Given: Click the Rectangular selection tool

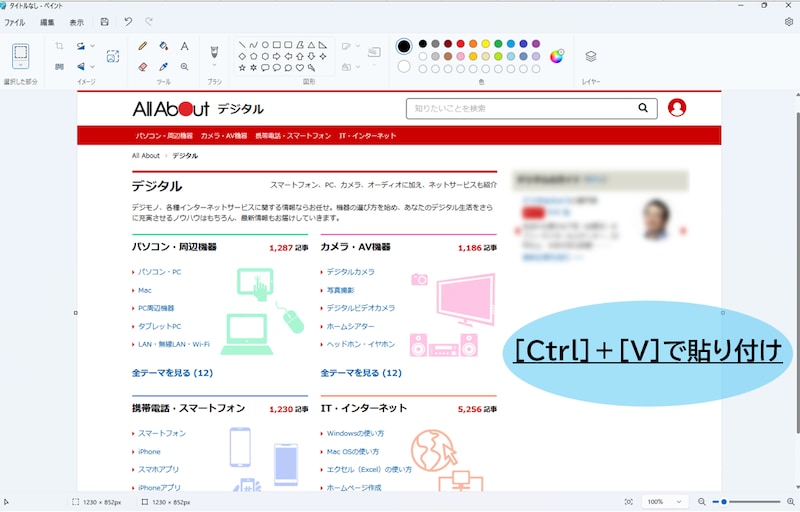Looking at the screenshot, I should click(20, 53).
